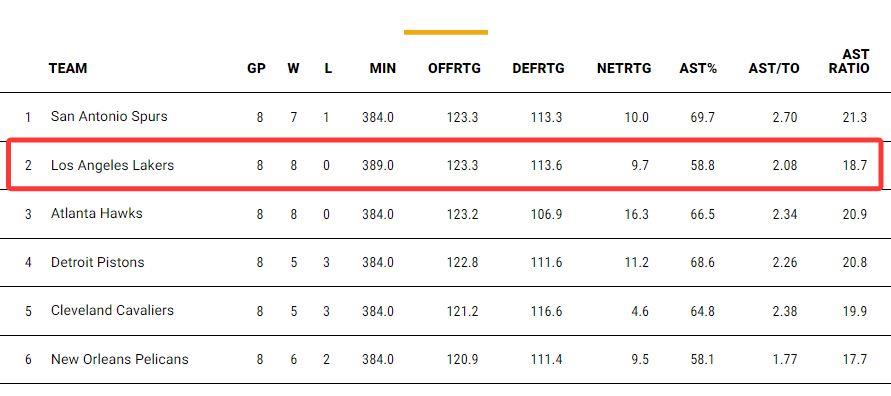Image resolution: width=891 pixels, height=396 pixels.
Task: Click the L losses column header
Action: click(328, 69)
